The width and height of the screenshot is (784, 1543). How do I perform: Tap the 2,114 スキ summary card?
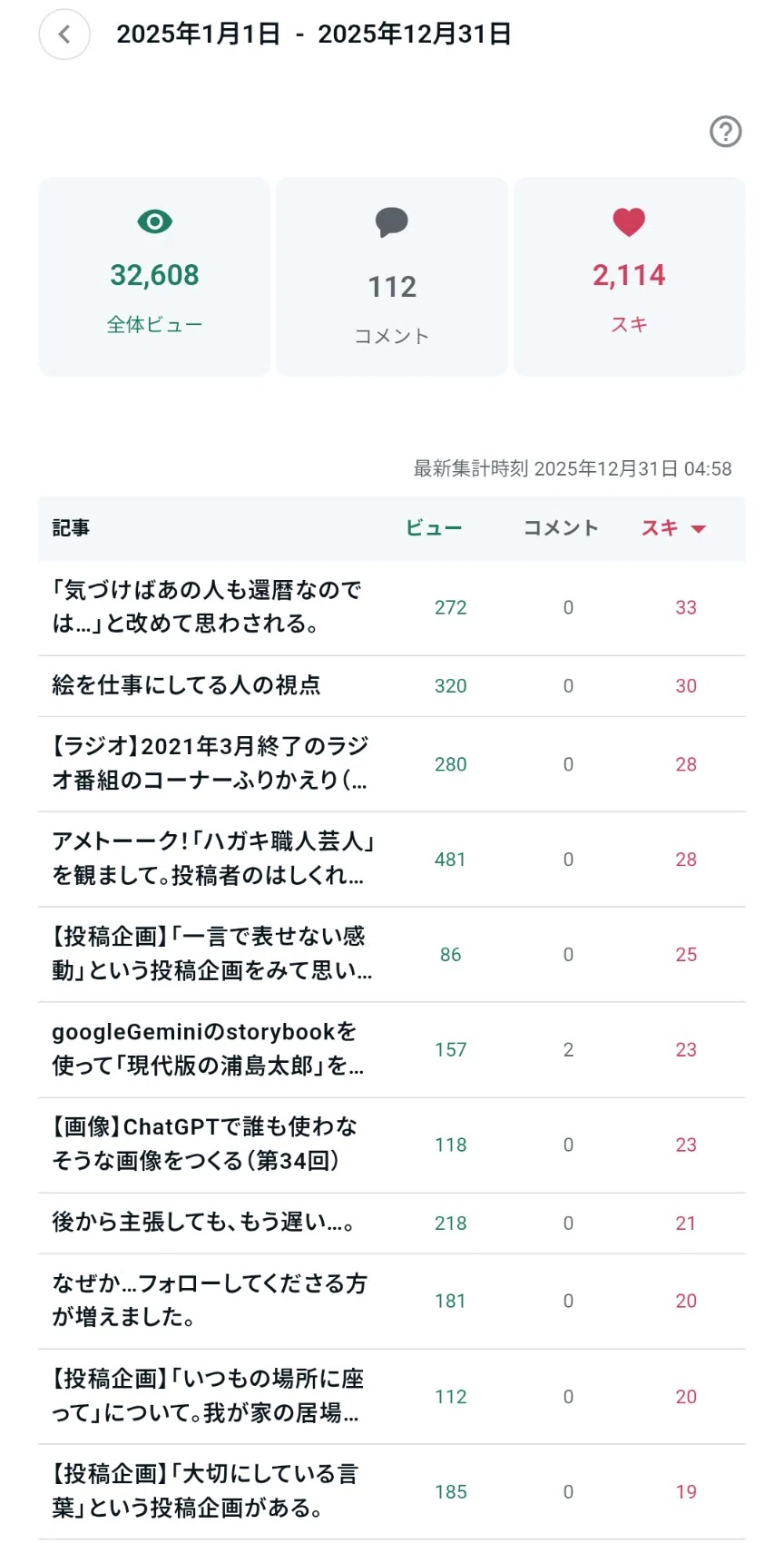click(x=629, y=277)
